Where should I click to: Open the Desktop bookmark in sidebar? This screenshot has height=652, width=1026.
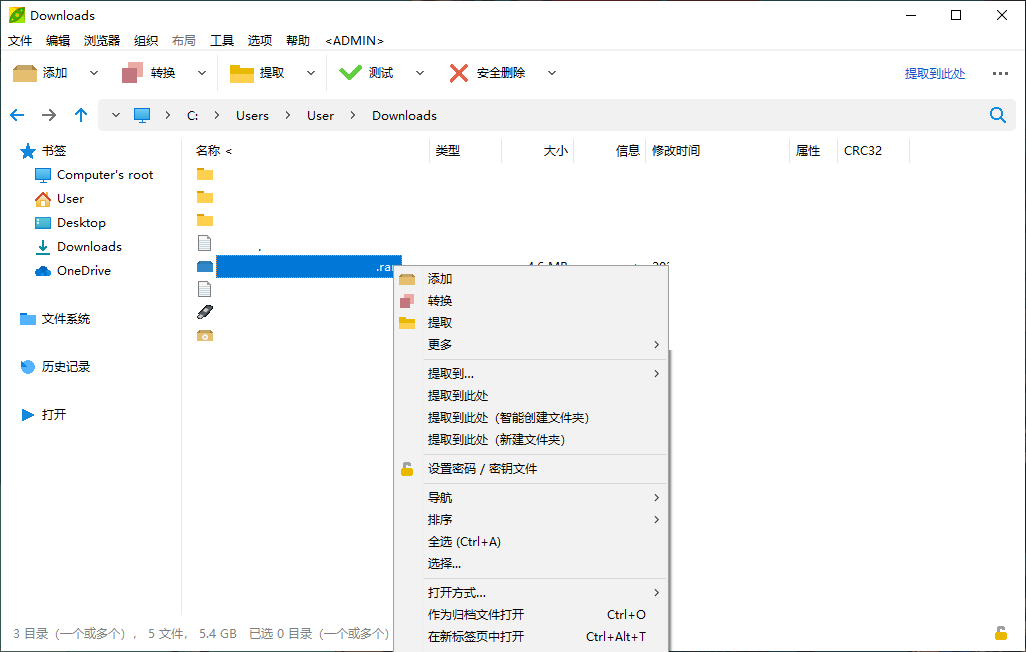click(80, 223)
